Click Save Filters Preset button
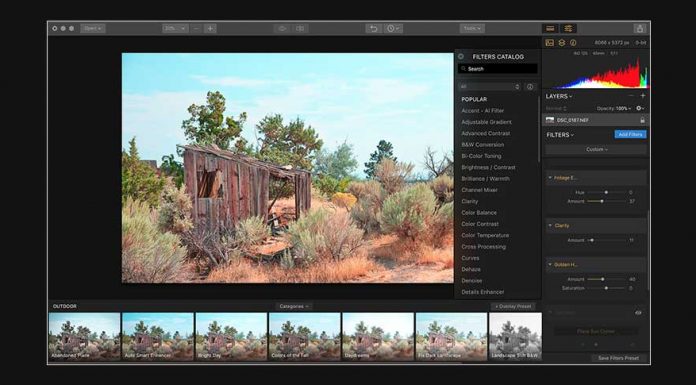 [x=618, y=358]
